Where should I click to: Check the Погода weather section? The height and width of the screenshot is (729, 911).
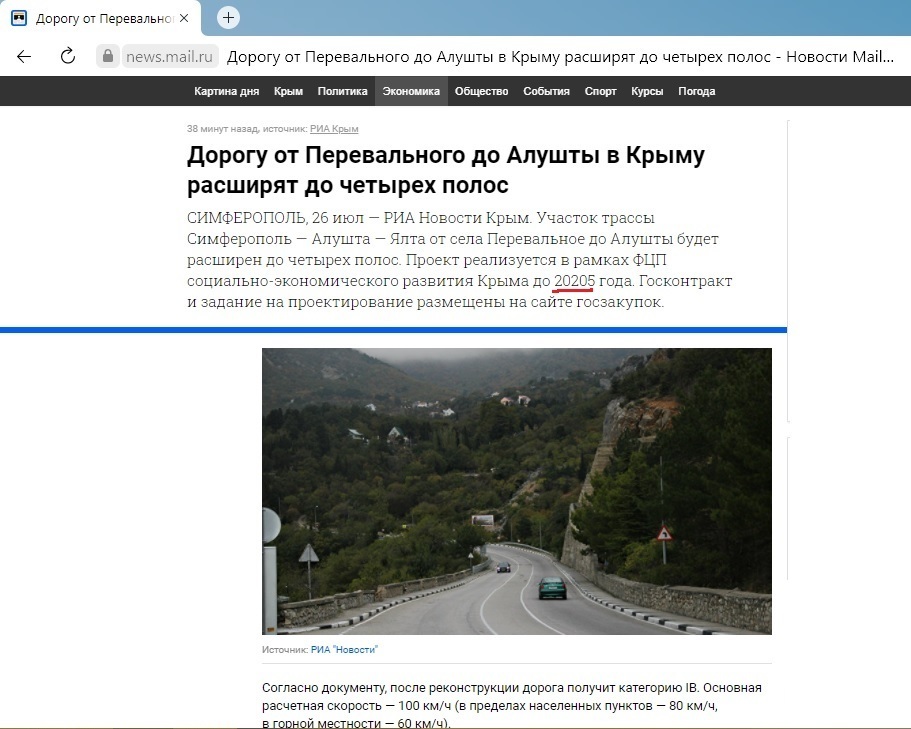click(697, 91)
